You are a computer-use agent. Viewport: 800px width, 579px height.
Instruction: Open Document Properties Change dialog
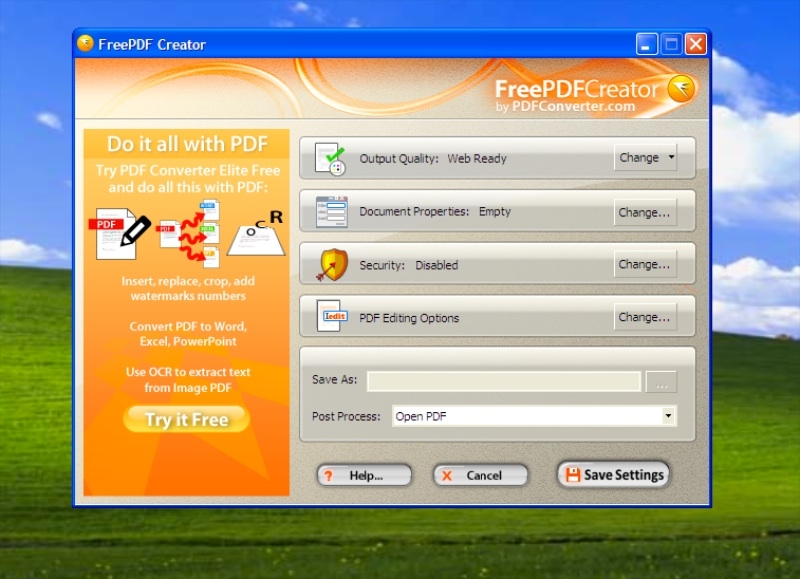[x=645, y=212]
